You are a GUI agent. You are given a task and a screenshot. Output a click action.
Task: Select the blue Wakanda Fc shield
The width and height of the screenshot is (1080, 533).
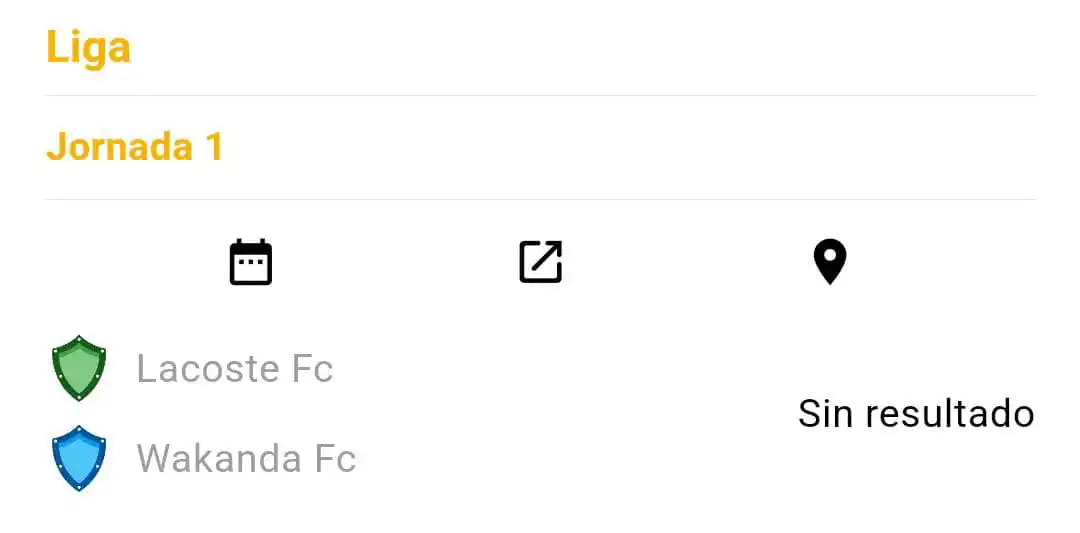(79, 458)
